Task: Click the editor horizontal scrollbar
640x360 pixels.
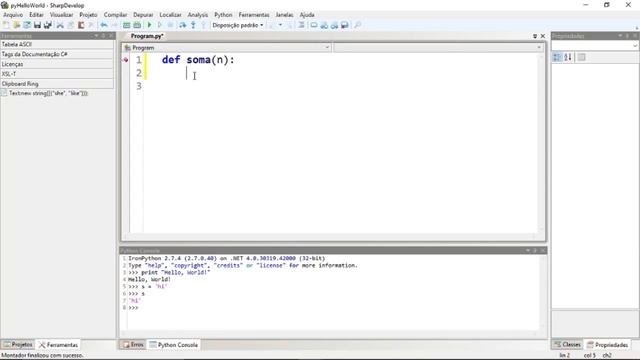Action: 331,236
